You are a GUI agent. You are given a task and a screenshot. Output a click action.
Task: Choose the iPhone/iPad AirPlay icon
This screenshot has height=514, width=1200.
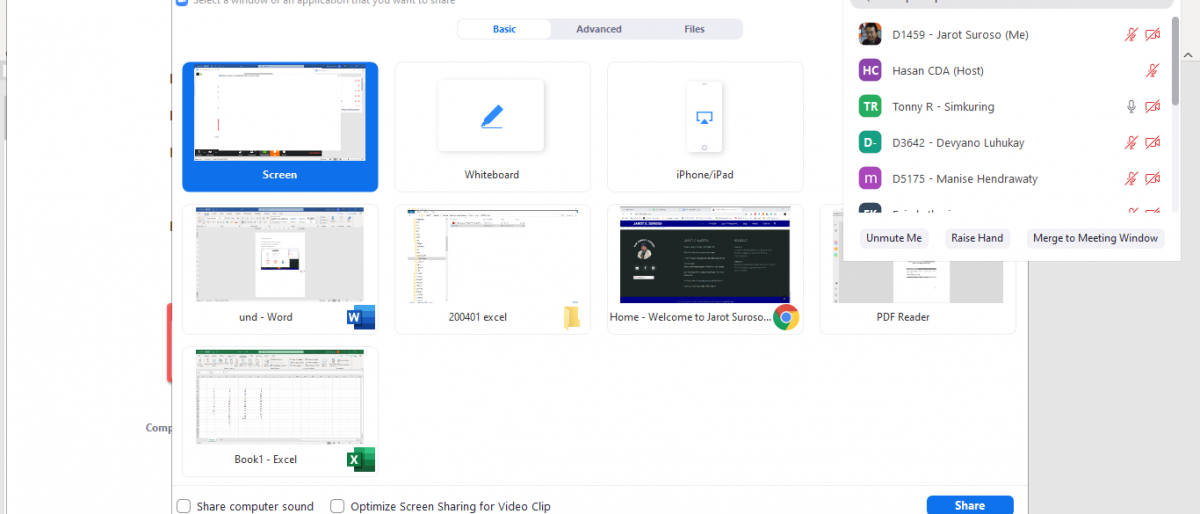click(704, 117)
